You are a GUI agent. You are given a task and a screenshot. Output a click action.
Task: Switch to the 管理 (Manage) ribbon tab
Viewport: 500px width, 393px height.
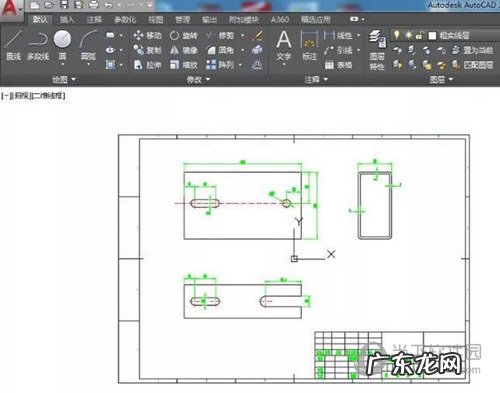point(183,20)
